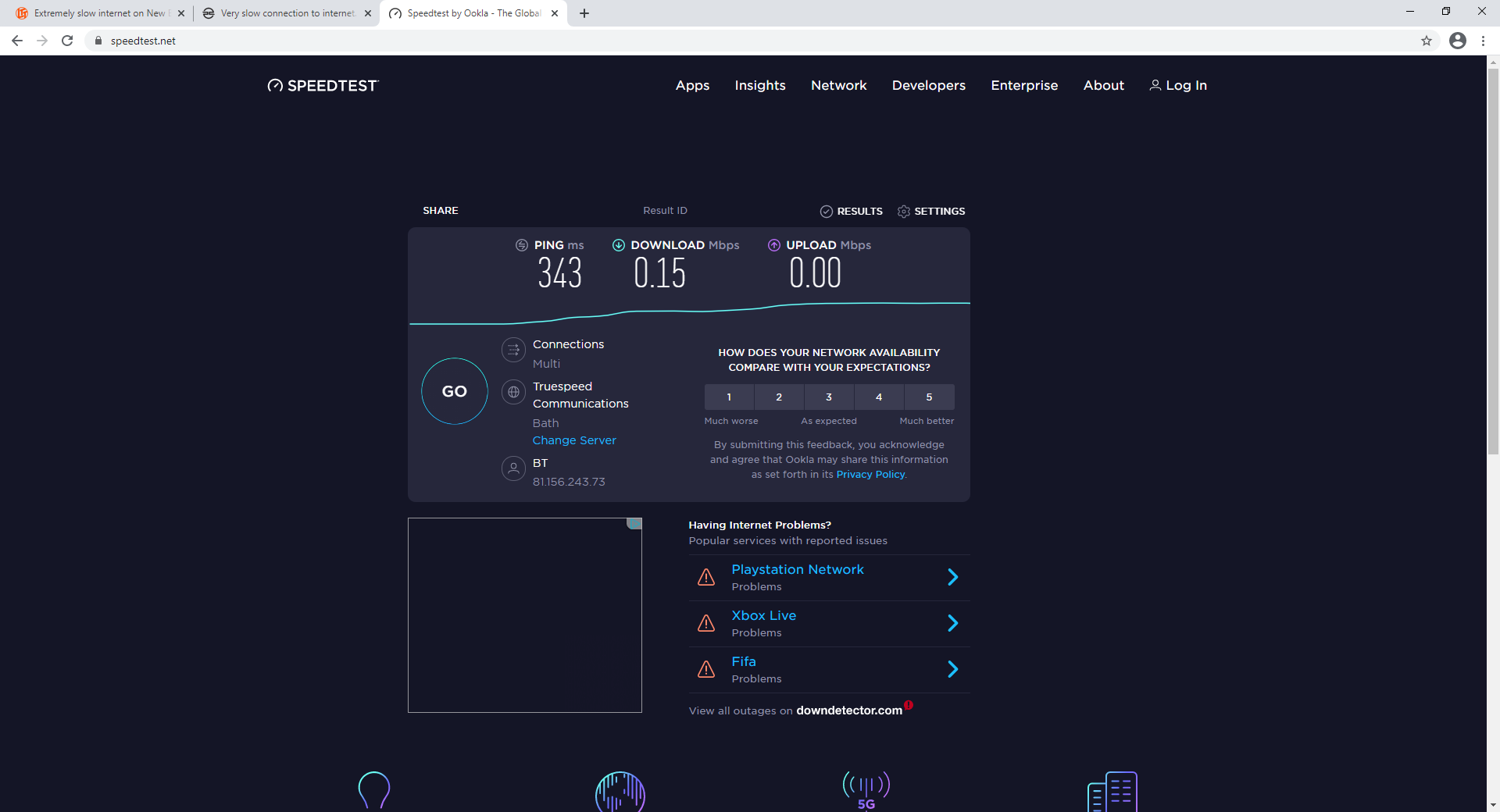This screenshot has height=812, width=1500.
Task: Click the SHARE label
Action: coord(441,211)
